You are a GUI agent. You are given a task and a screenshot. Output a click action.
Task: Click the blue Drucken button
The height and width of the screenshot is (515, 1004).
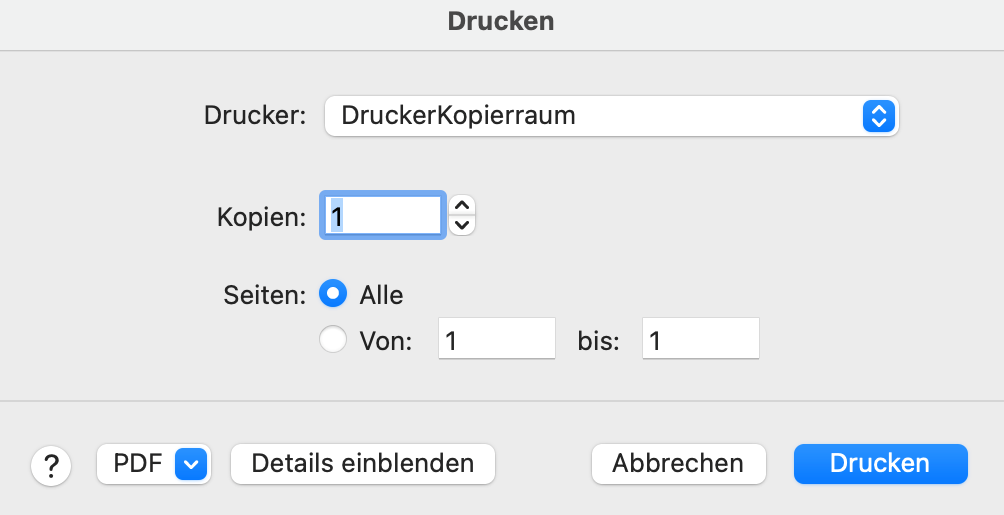tap(880, 464)
